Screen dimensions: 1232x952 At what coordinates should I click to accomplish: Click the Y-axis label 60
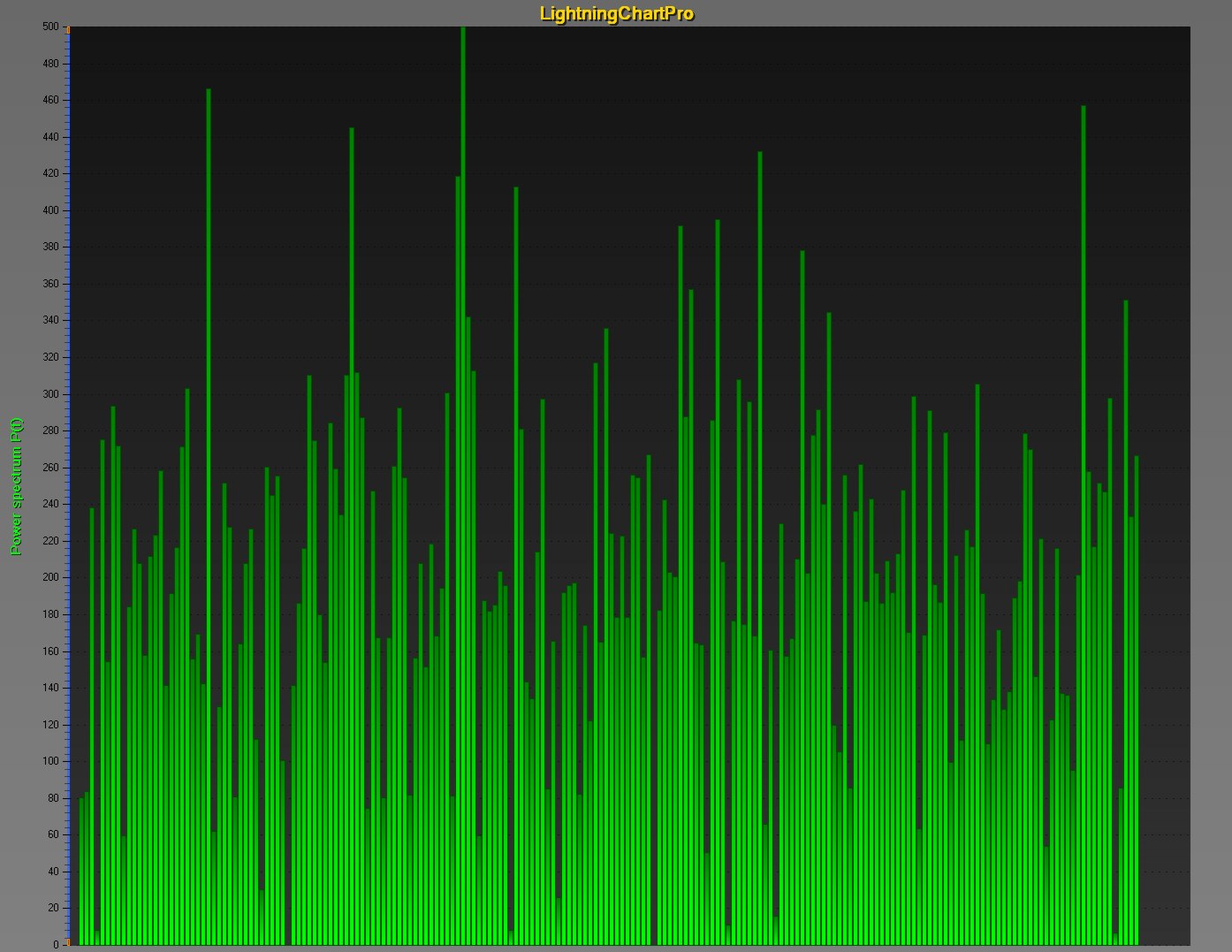[53, 834]
